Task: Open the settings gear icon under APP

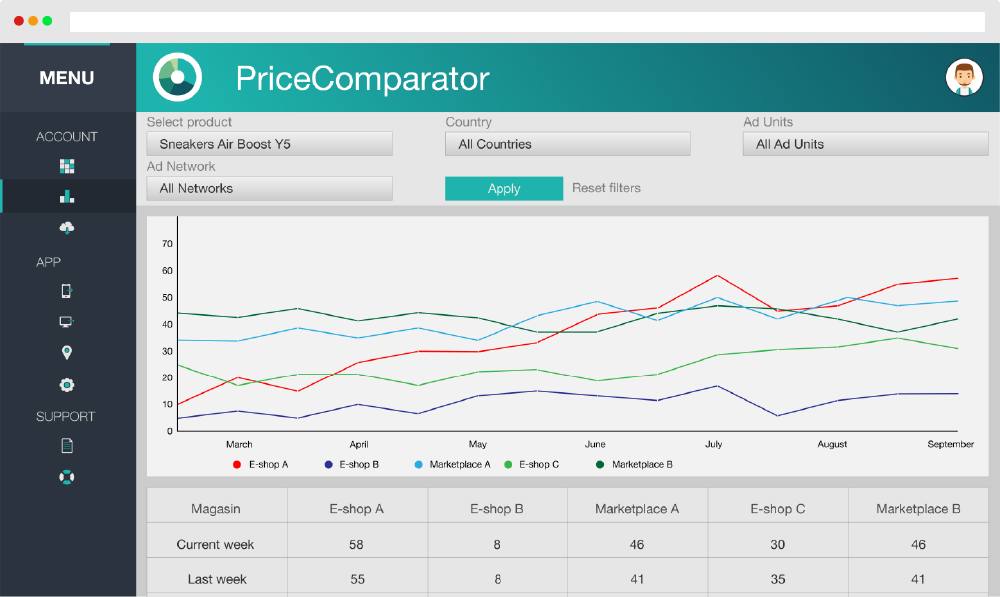Action: (x=66, y=384)
